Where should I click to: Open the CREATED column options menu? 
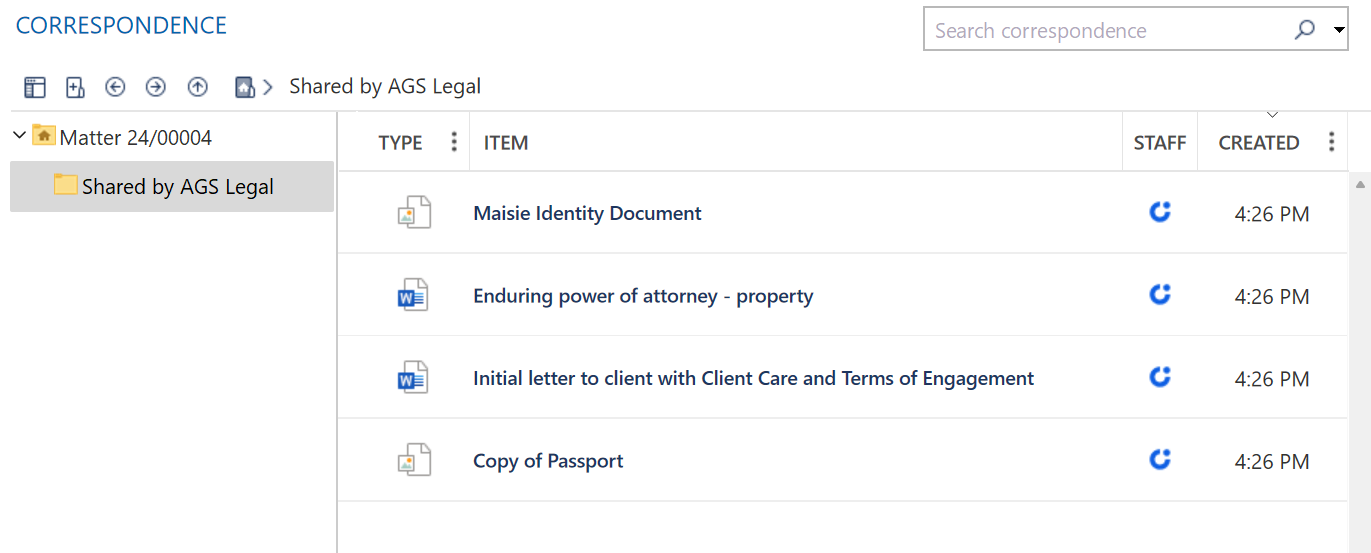[1331, 142]
